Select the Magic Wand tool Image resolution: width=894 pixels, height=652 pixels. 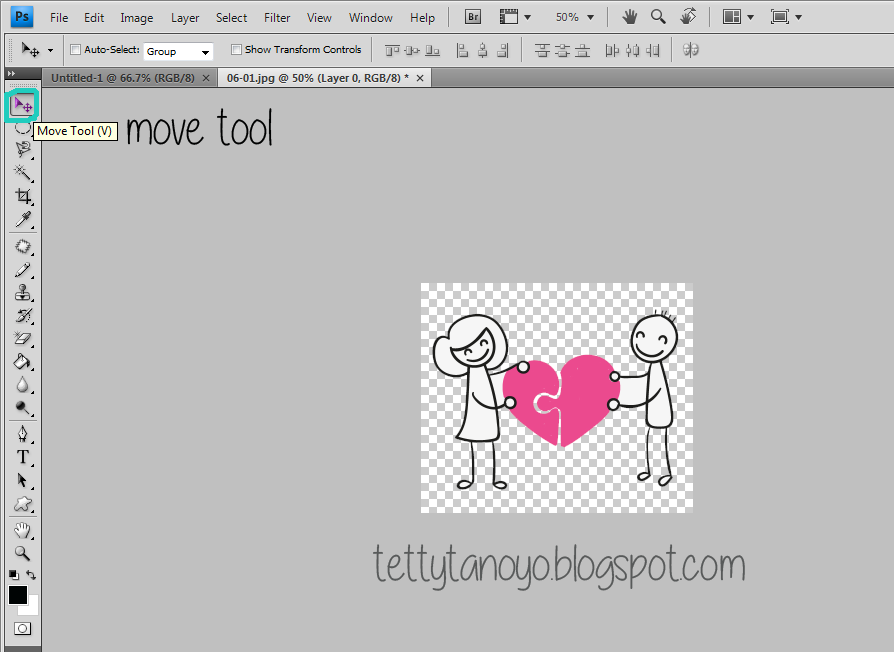tap(22, 173)
